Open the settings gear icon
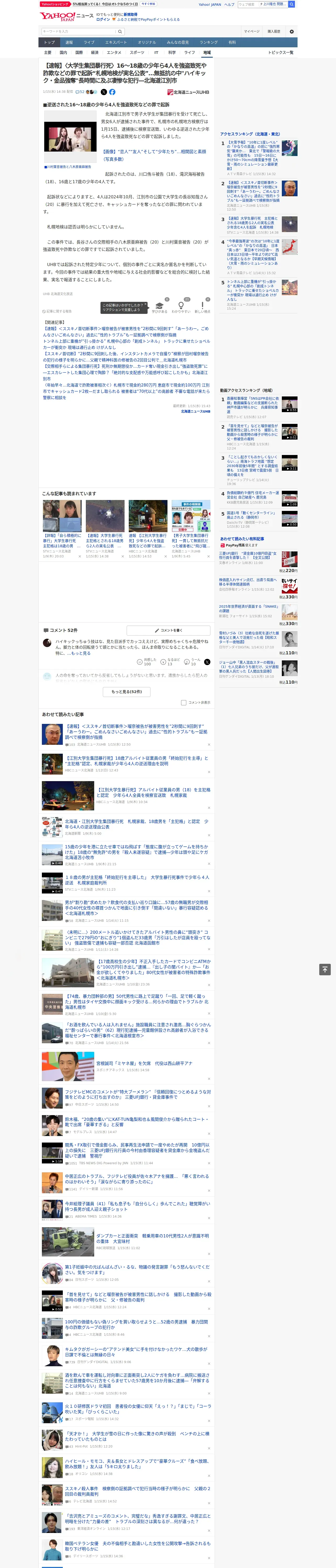The width and height of the screenshot is (336, 1568). [x=292, y=32]
